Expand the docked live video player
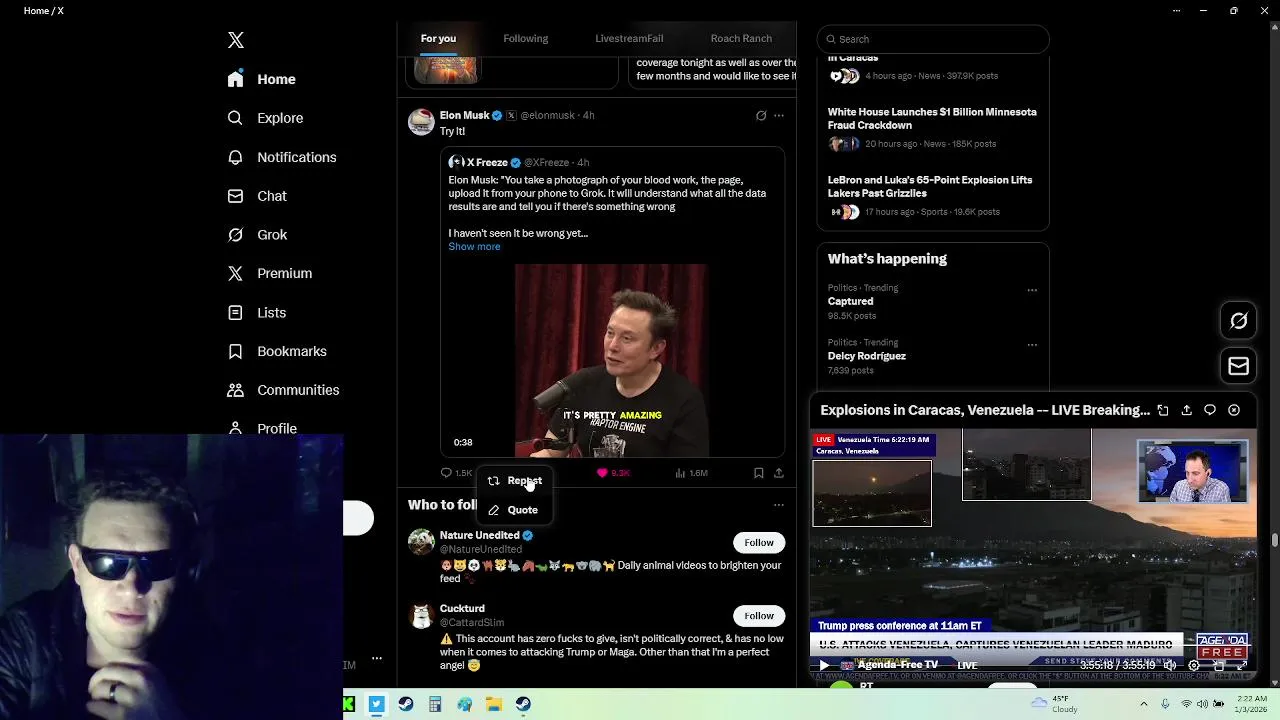The width and height of the screenshot is (1280, 720). (1163, 410)
